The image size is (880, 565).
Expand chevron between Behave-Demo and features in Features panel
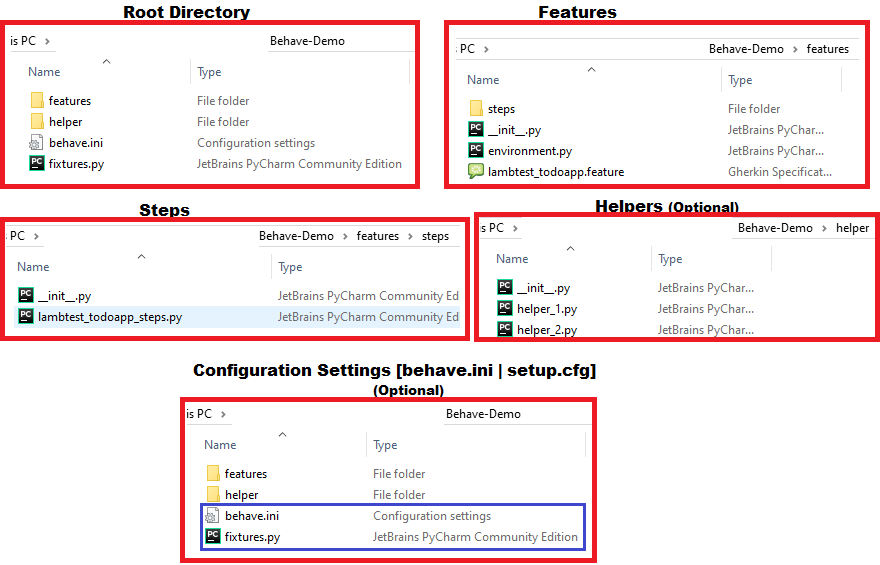[795, 49]
